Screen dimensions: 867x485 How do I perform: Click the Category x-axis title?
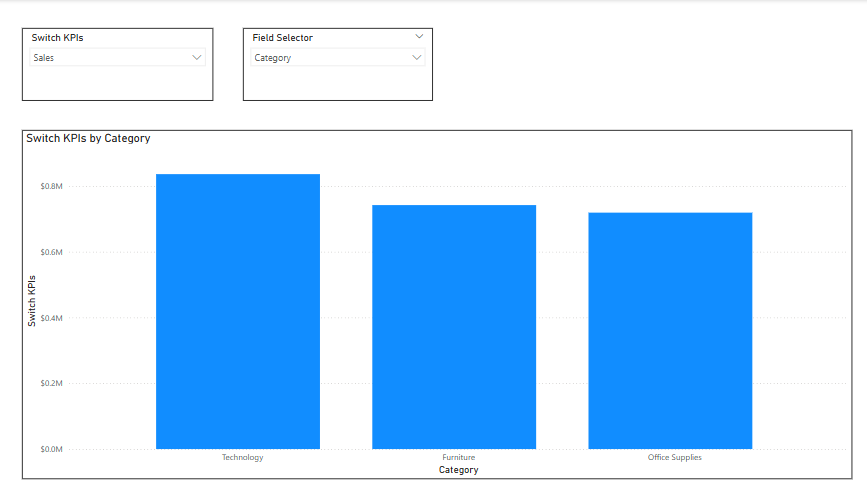pyautogui.click(x=458, y=470)
